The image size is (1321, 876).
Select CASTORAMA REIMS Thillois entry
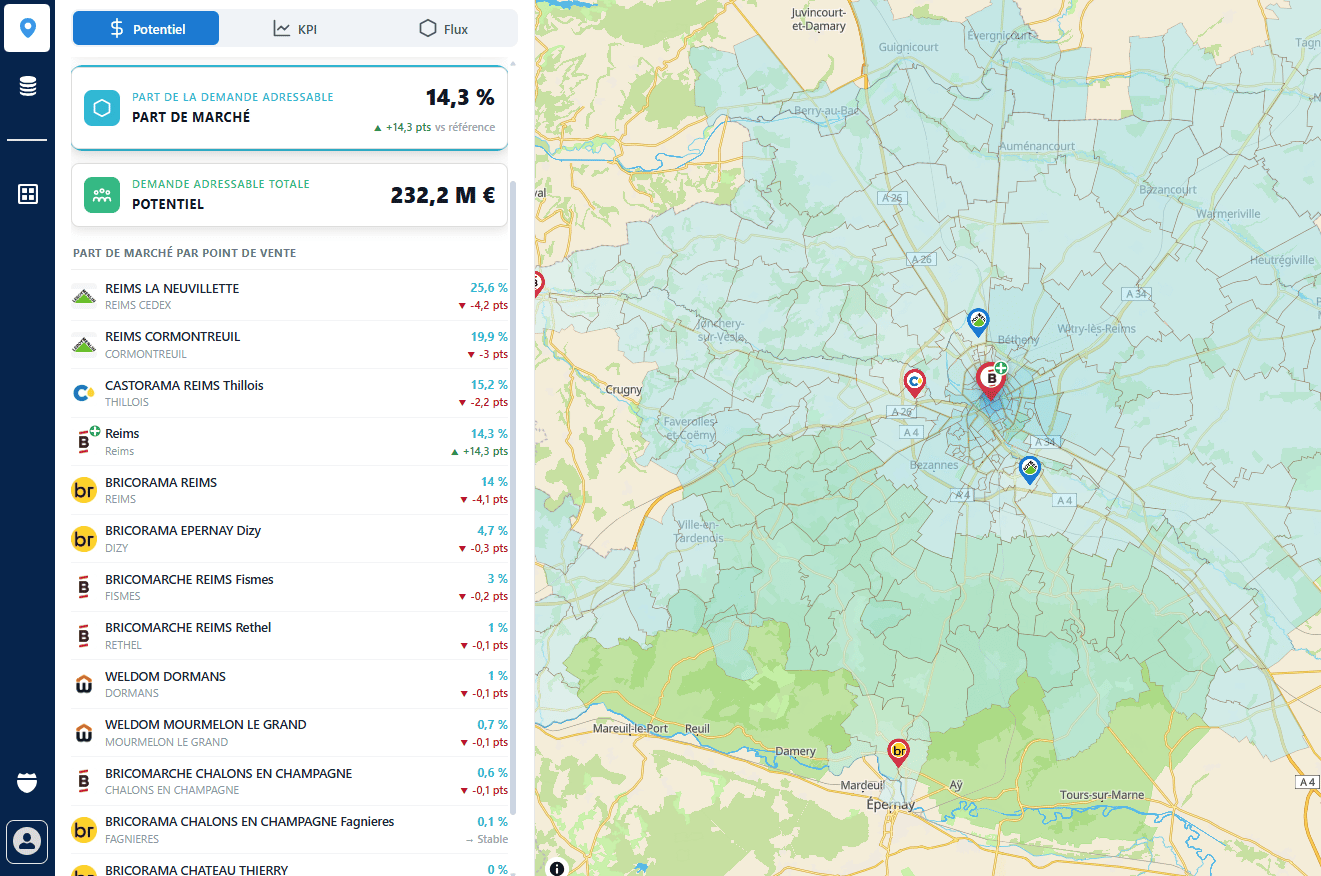coord(290,393)
